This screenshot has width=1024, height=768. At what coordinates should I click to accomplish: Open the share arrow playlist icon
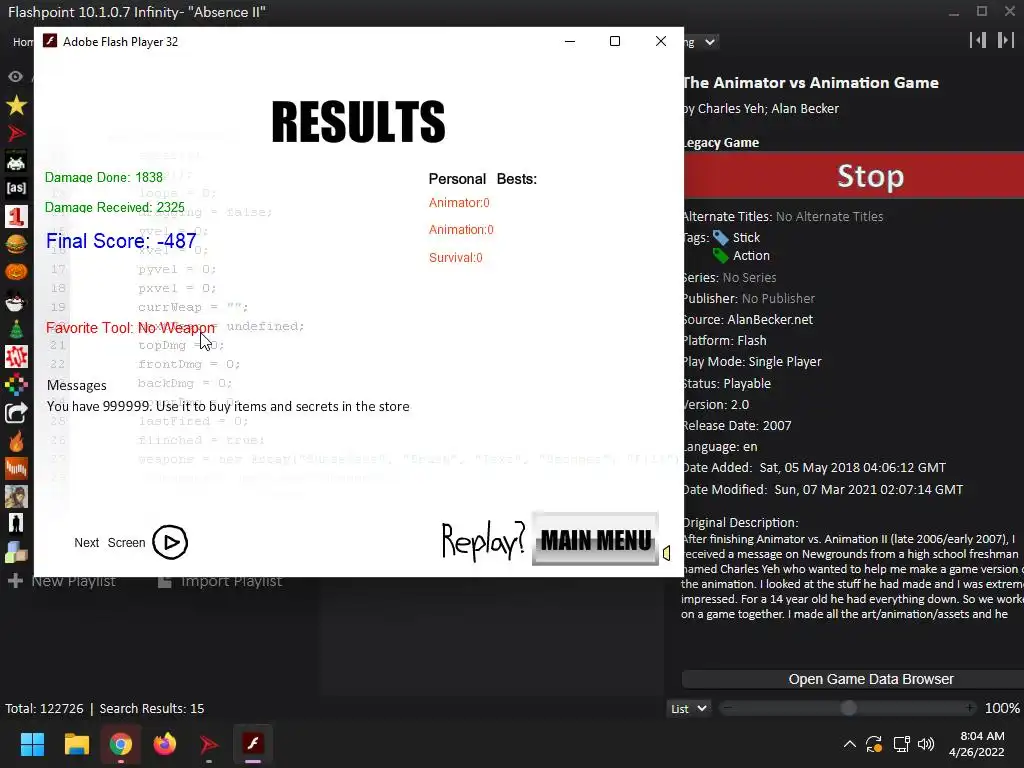pos(16,413)
